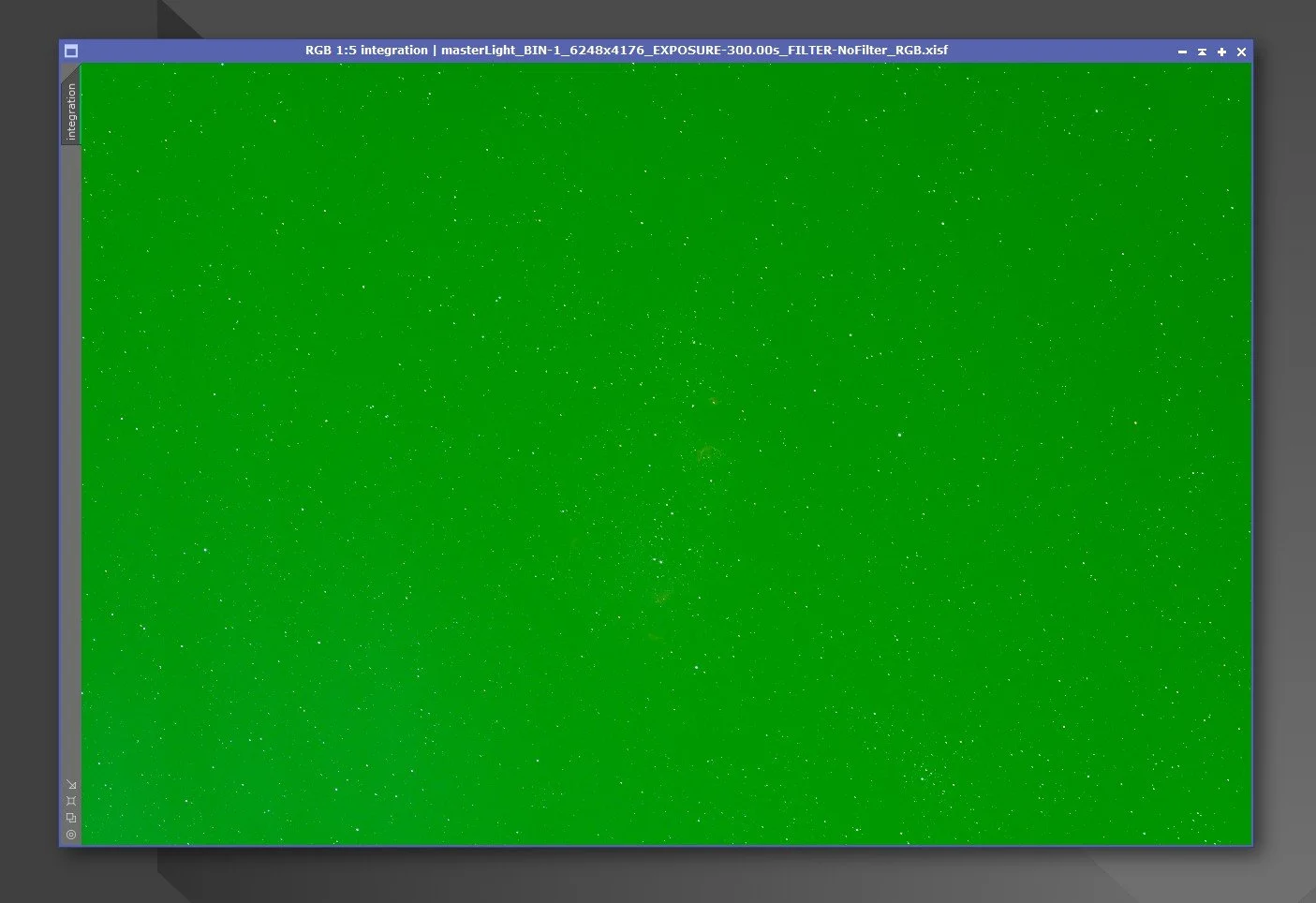Click the overlapping squares duplicate icon
1316x903 pixels.
point(71,818)
